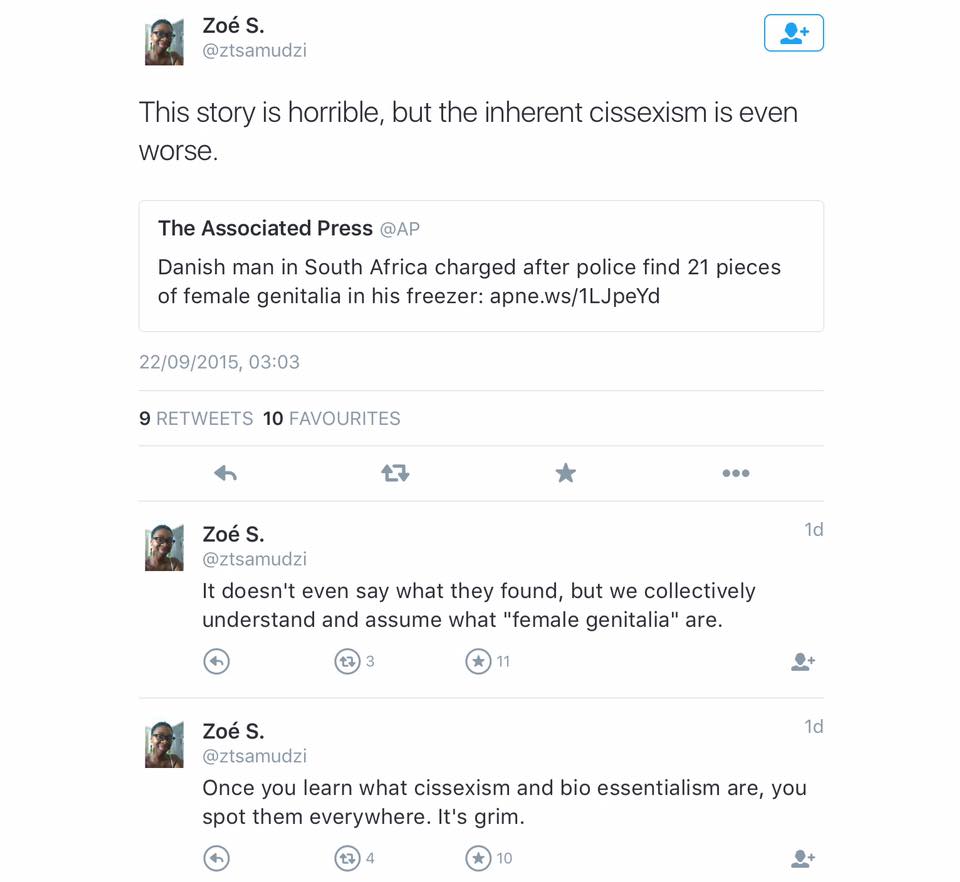This screenshot has width=960, height=882.
Task: Retweet the main tweet
Action: pyautogui.click(x=395, y=473)
